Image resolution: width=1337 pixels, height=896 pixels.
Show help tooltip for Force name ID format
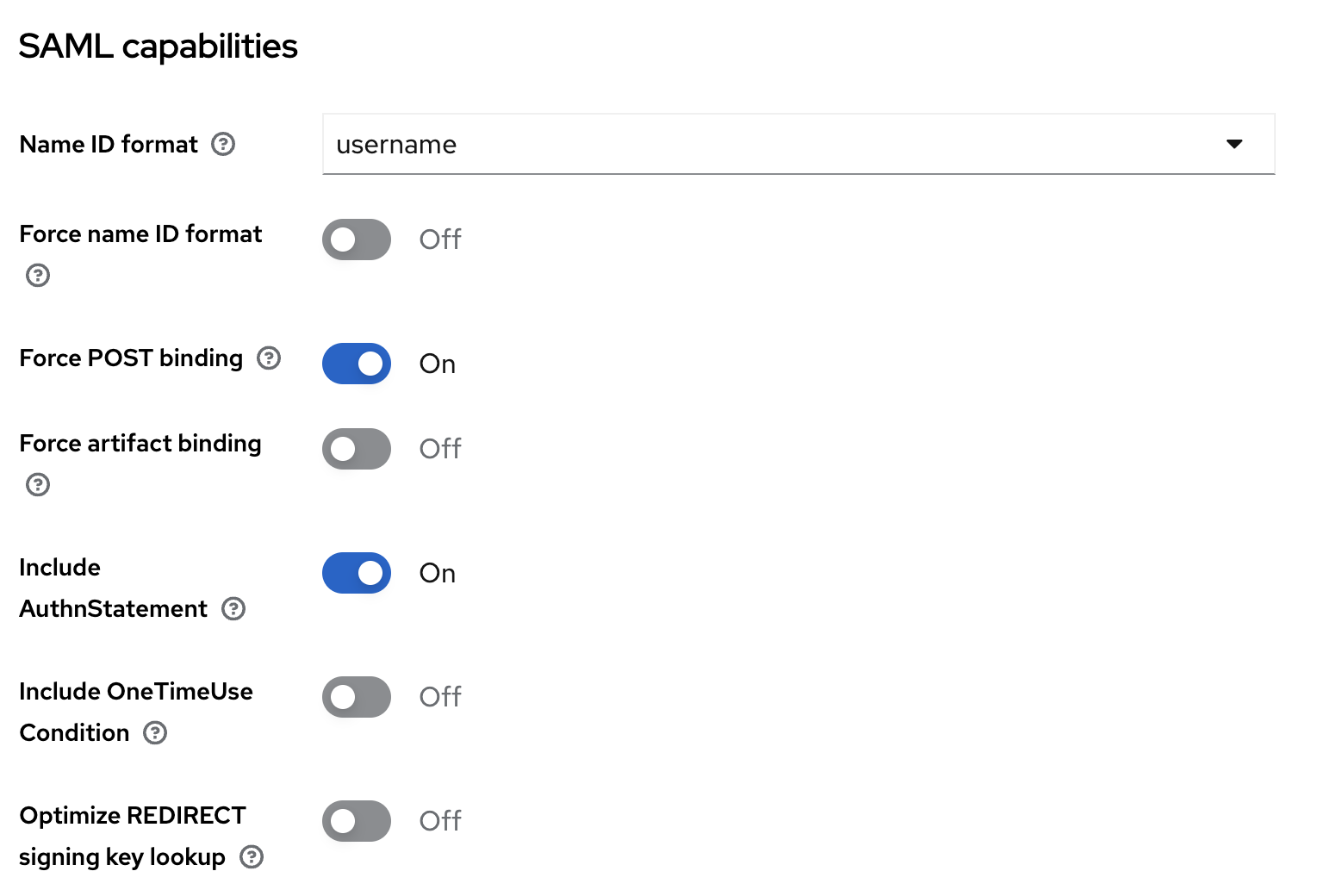[38, 276]
